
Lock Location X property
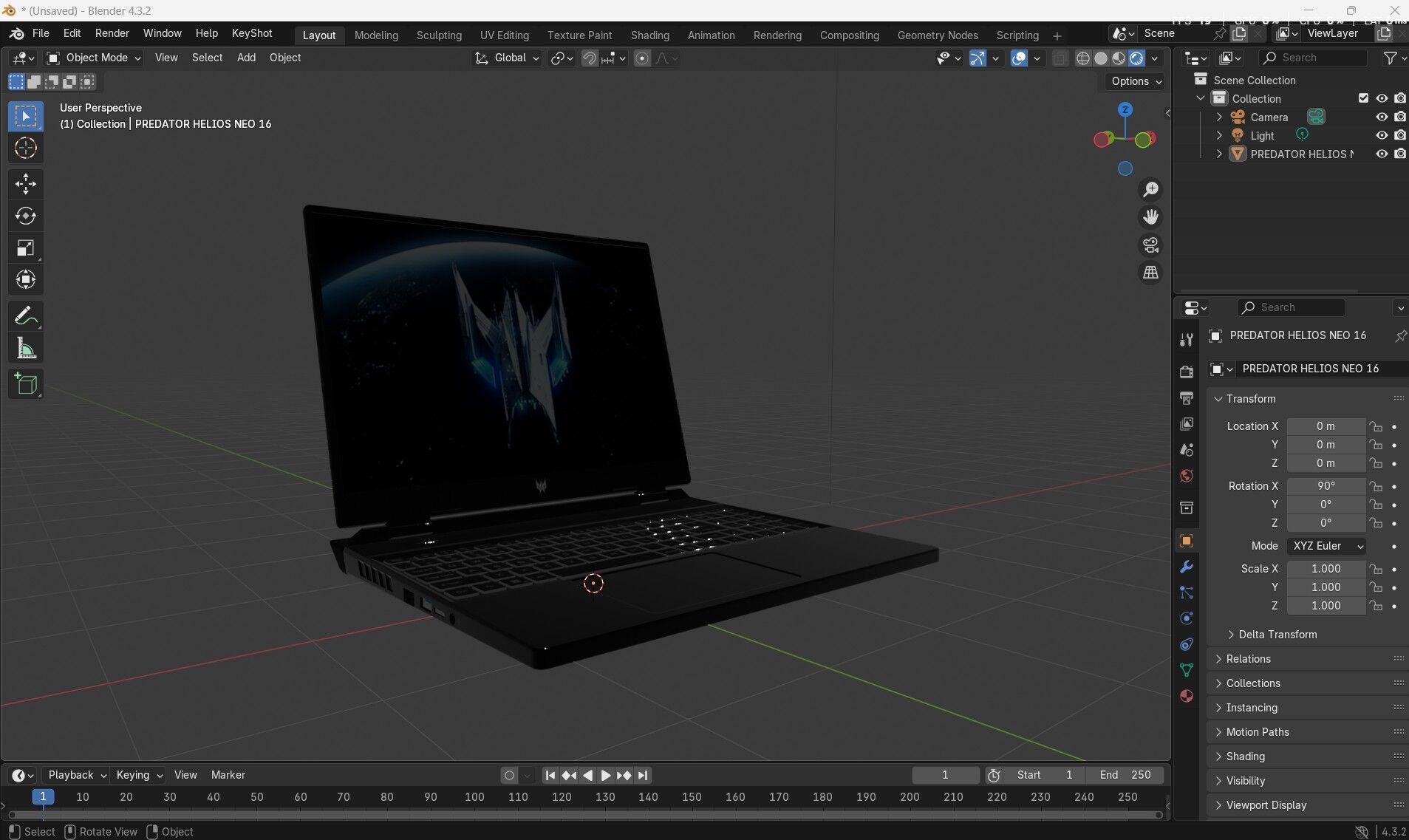[1375, 426]
